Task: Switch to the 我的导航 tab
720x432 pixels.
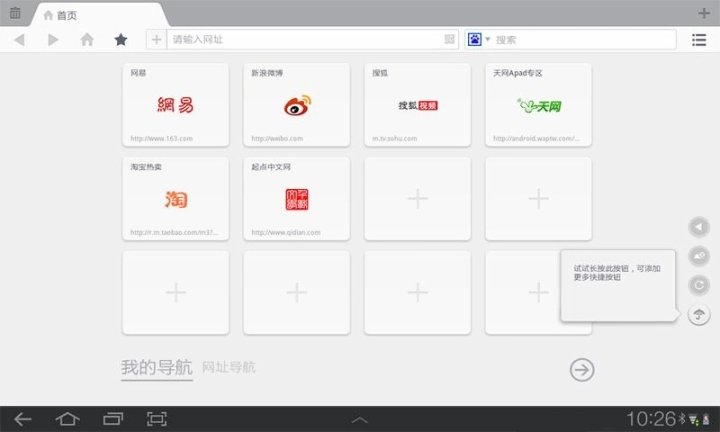Action: (x=157, y=368)
